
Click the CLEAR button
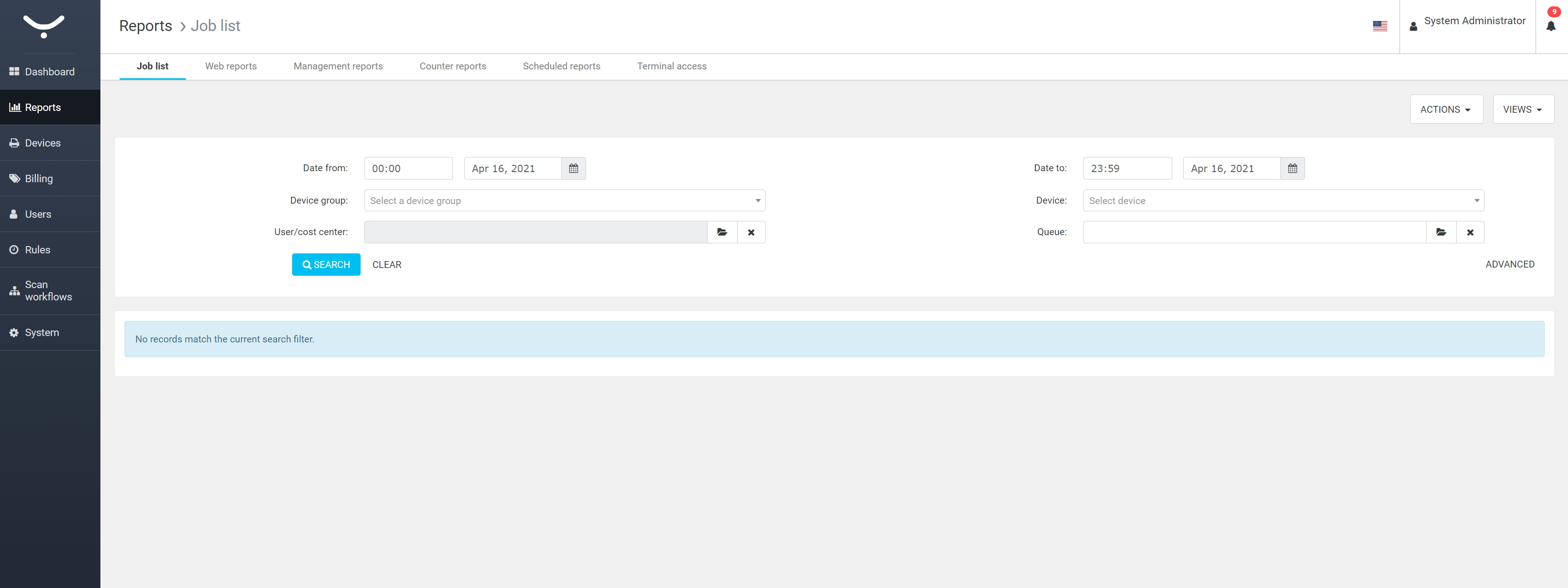click(x=386, y=264)
